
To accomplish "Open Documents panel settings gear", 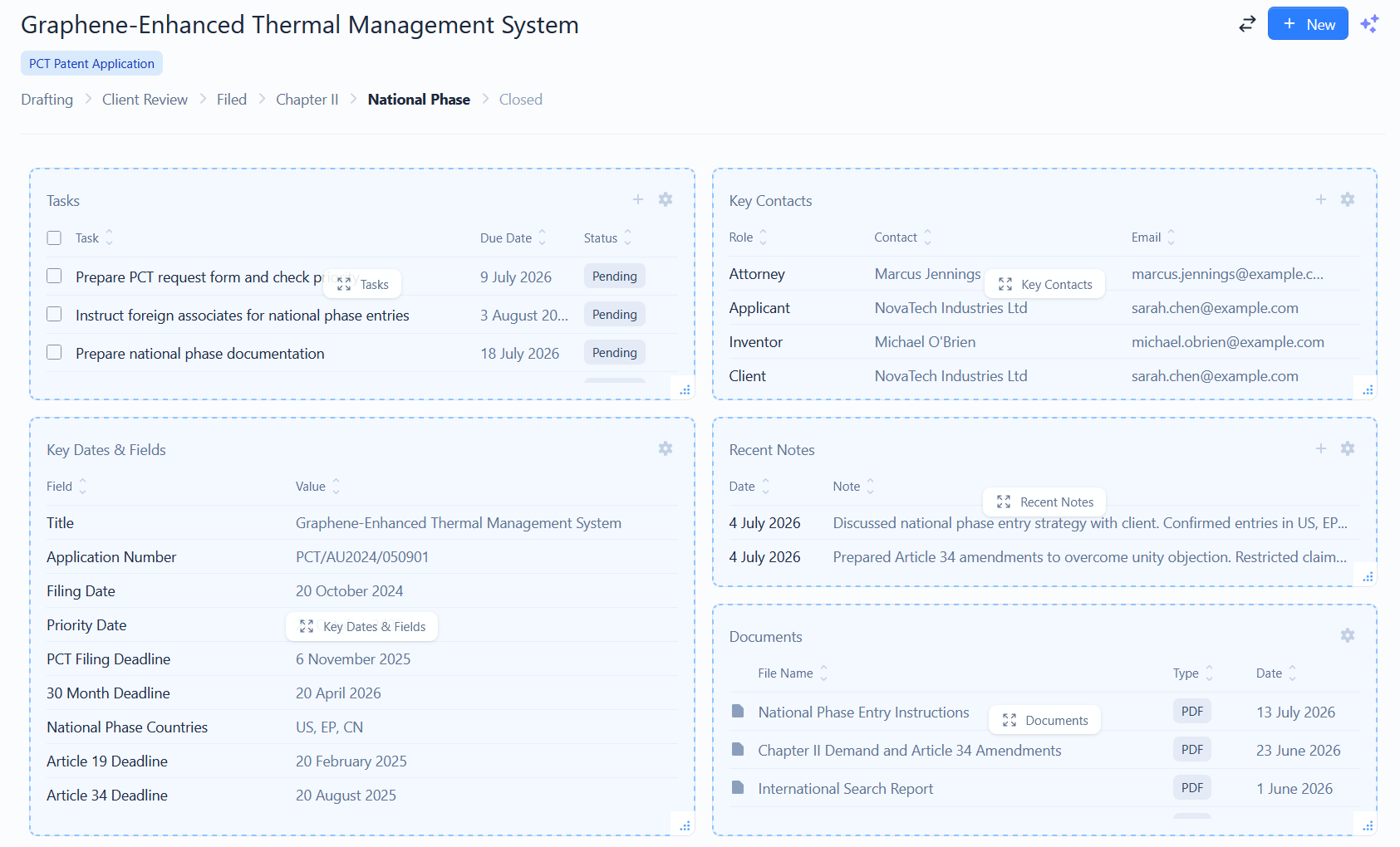I will (1348, 635).
